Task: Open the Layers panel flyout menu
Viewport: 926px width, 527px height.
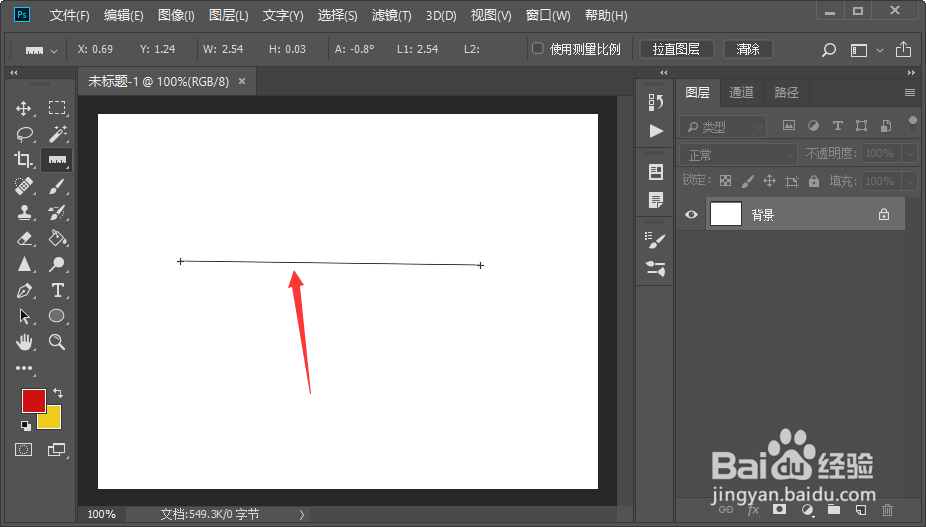Action: pyautogui.click(x=909, y=92)
